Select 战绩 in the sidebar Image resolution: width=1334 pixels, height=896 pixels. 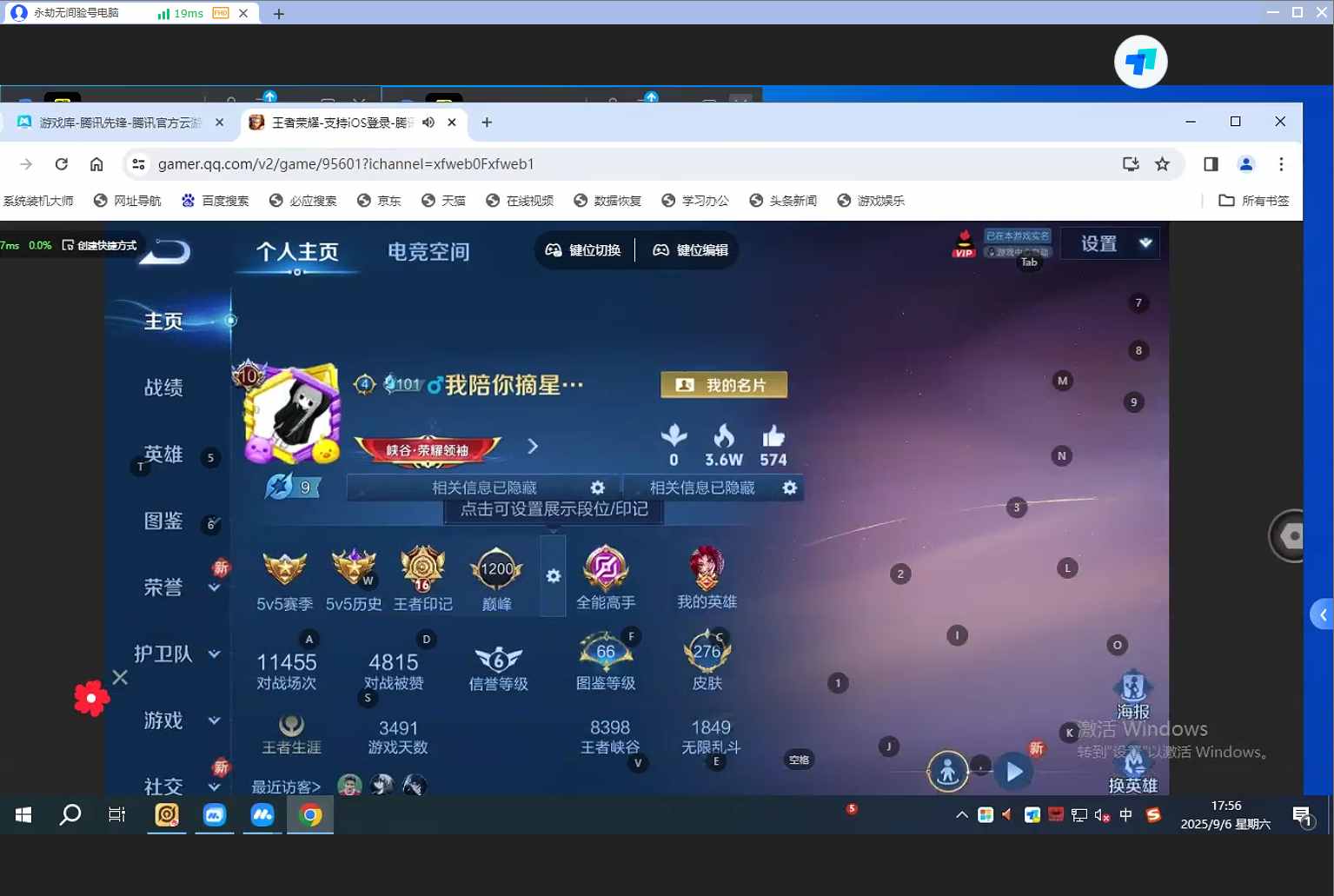(x=163, y=388)
